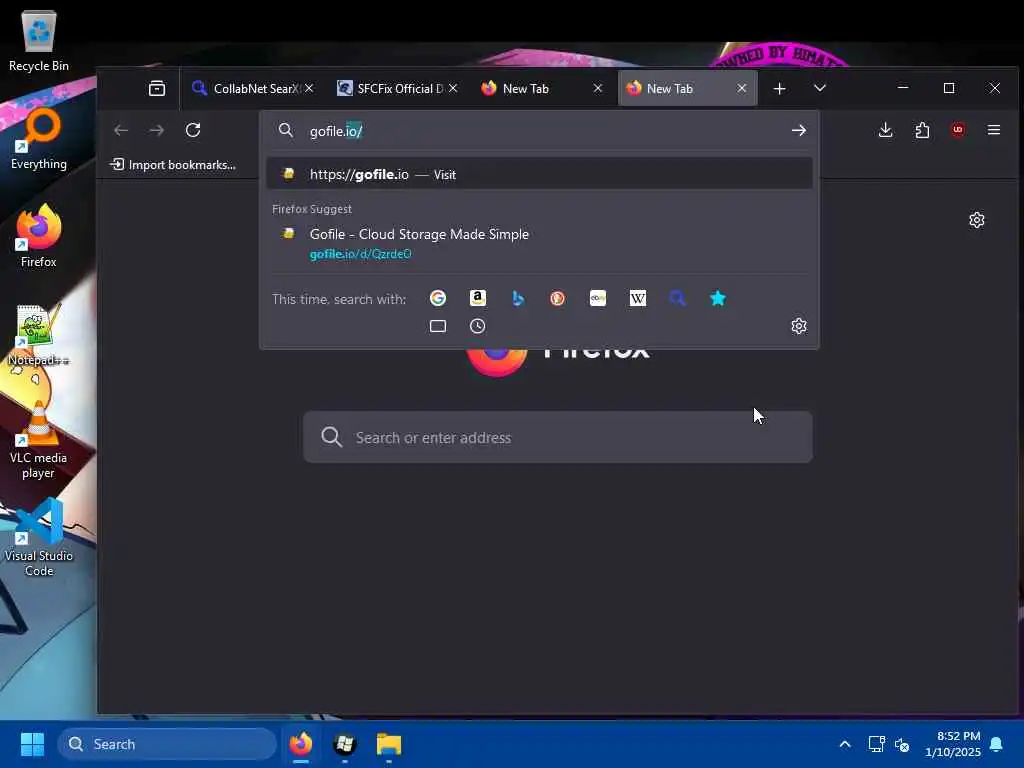The width and height of the screenshot is (1024, 768).
Task: Click the Search or enter address box
Action: pos(558,437)
